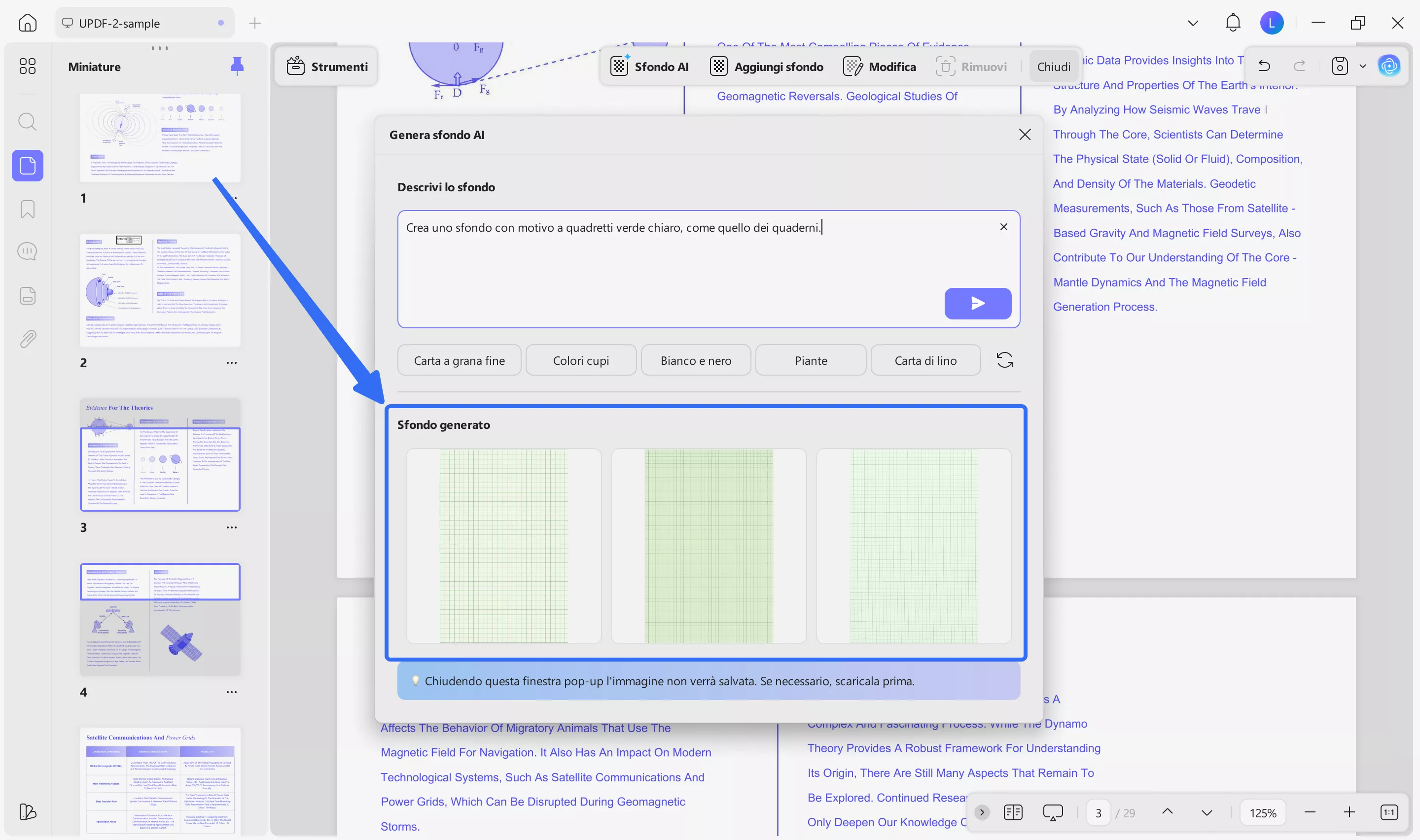The image size is (1420, 840).
Task: Click the Chiudi button
Action: tap(1053, 66)
